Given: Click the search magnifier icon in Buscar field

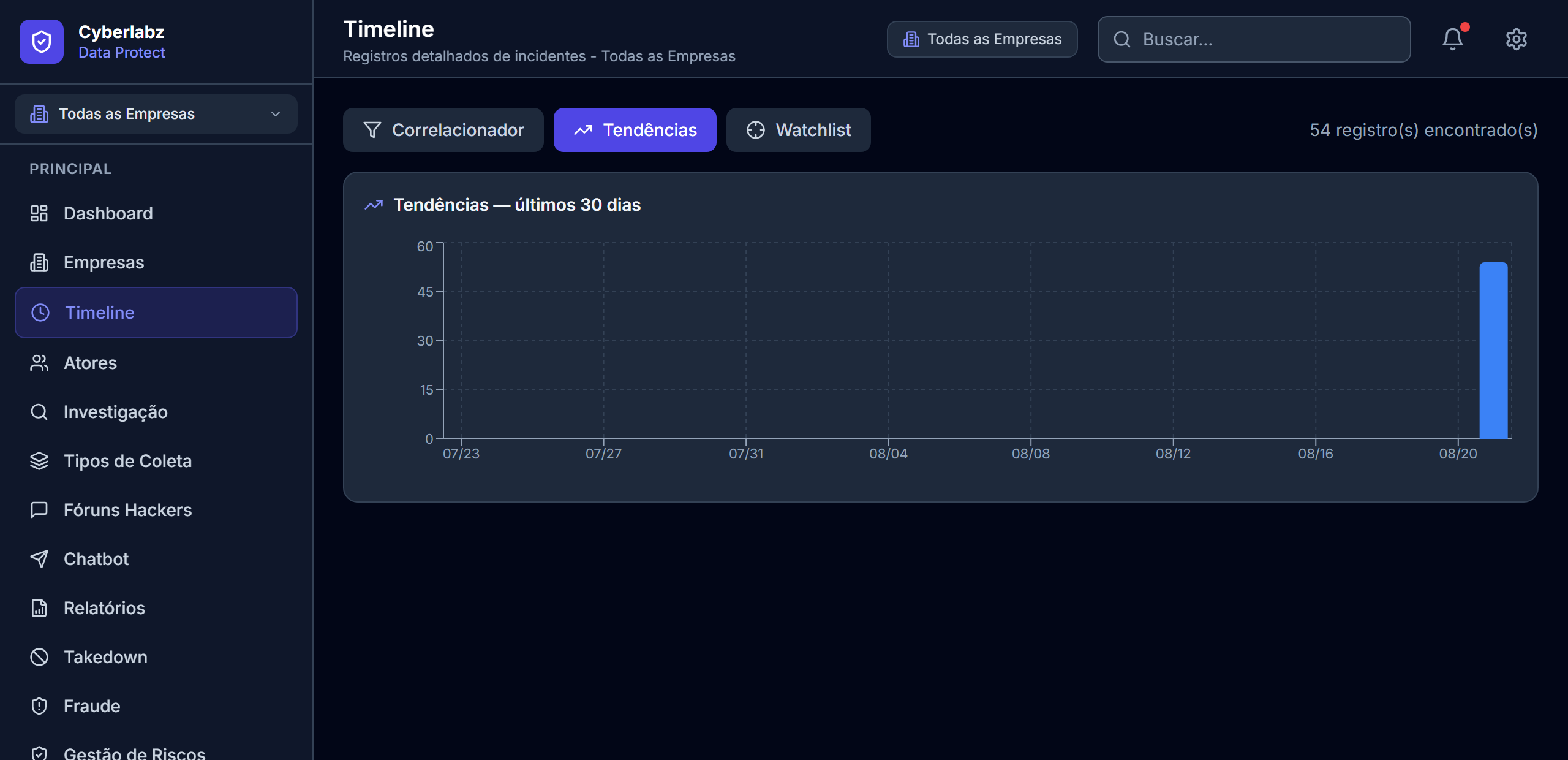Looking at the screenshot, I should click(1121, 39).
